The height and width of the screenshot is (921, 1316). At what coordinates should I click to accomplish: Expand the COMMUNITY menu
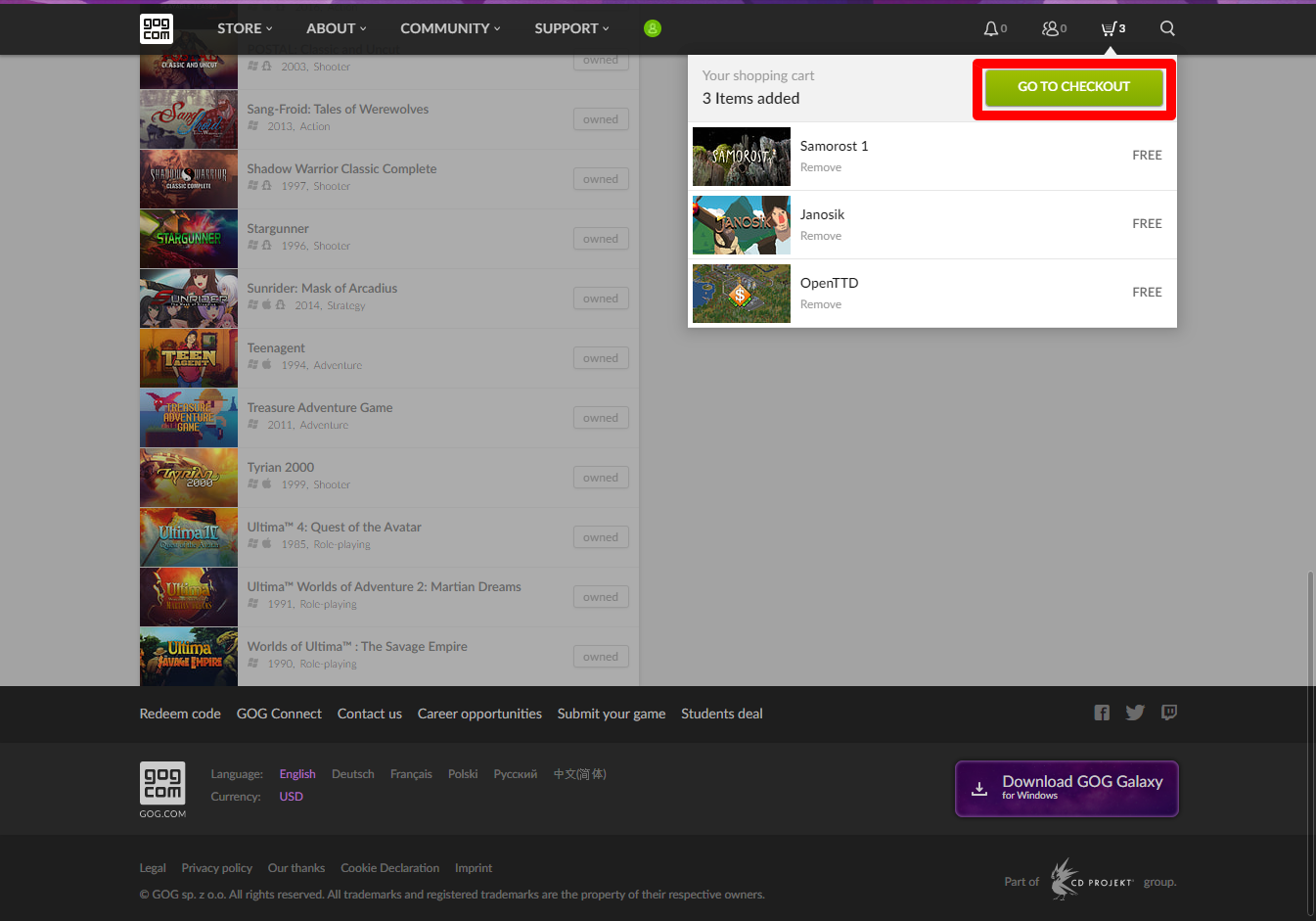450,28
